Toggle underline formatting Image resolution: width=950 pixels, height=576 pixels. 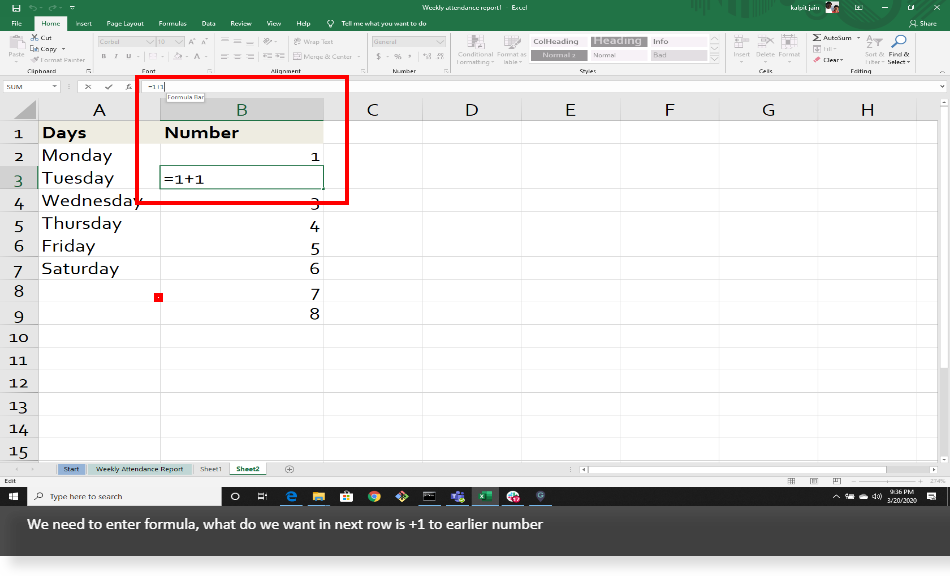(129, 55)
